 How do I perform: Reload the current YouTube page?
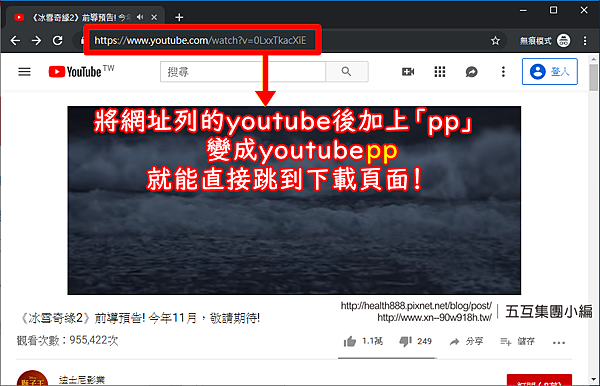pyautogui.click(x=57, y=40)
